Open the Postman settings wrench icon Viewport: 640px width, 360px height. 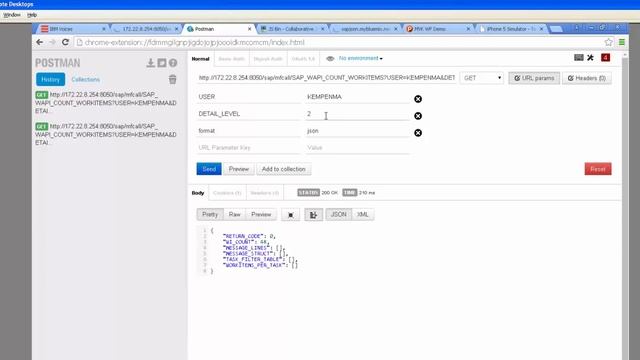(x=590, y=58)
